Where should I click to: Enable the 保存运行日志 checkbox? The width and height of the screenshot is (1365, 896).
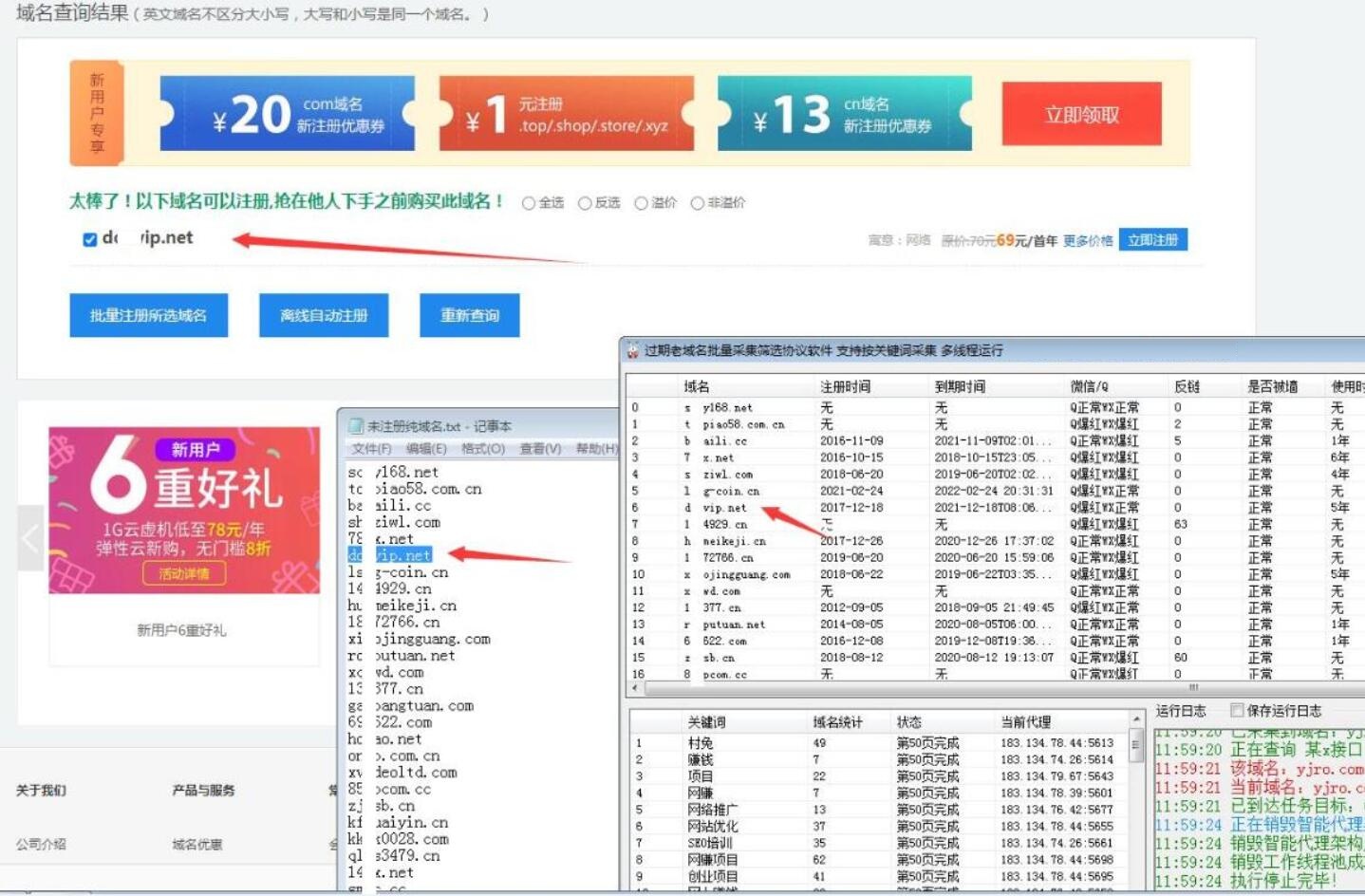pos(1237,711)
